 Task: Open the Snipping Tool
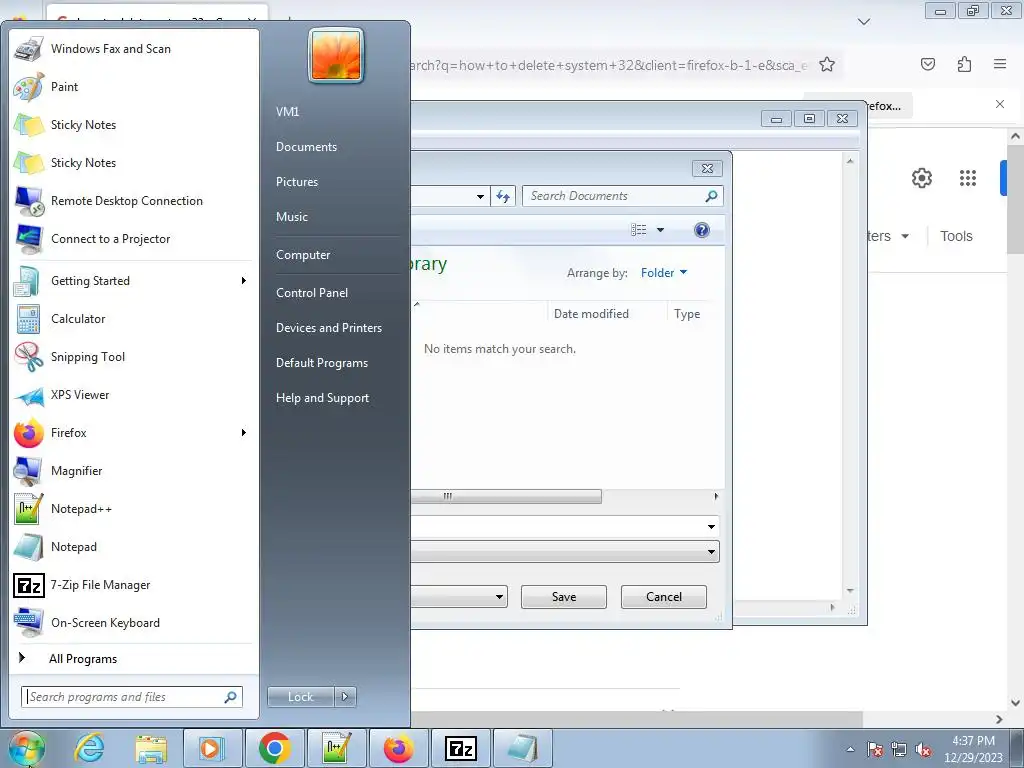pos(134,357)
